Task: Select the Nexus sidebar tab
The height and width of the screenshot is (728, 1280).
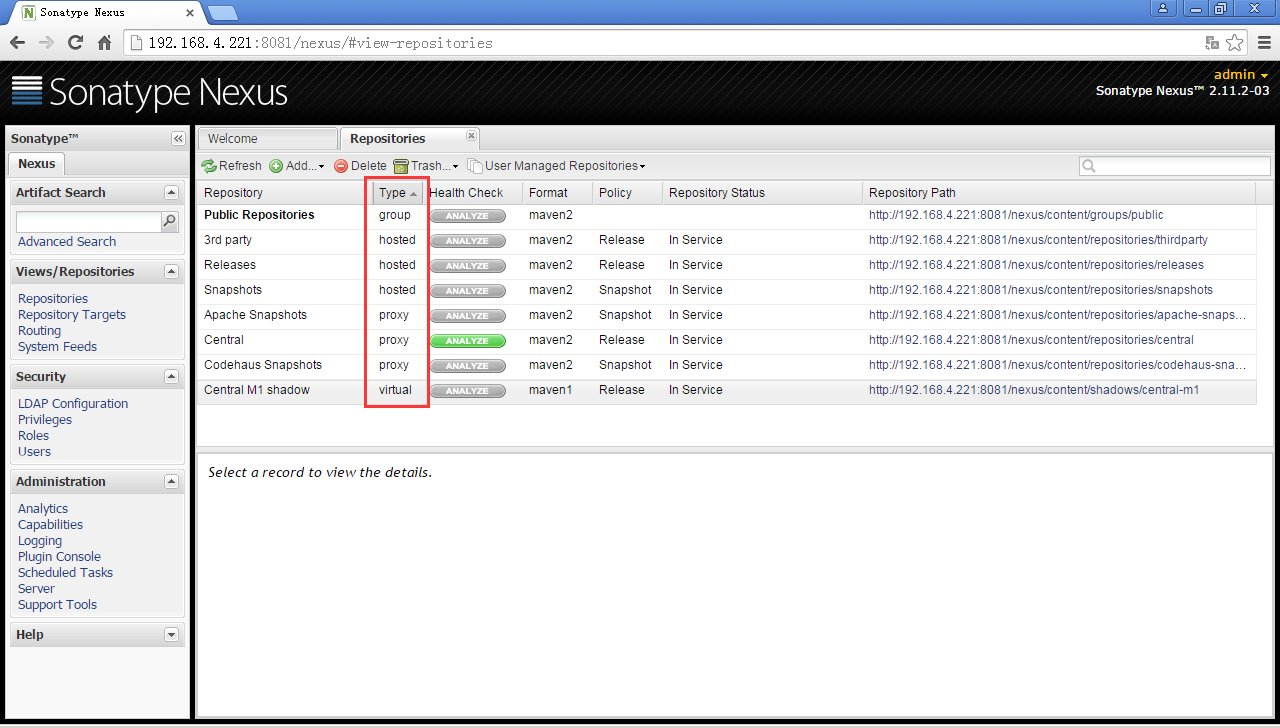Action: [x=37, y=164]
